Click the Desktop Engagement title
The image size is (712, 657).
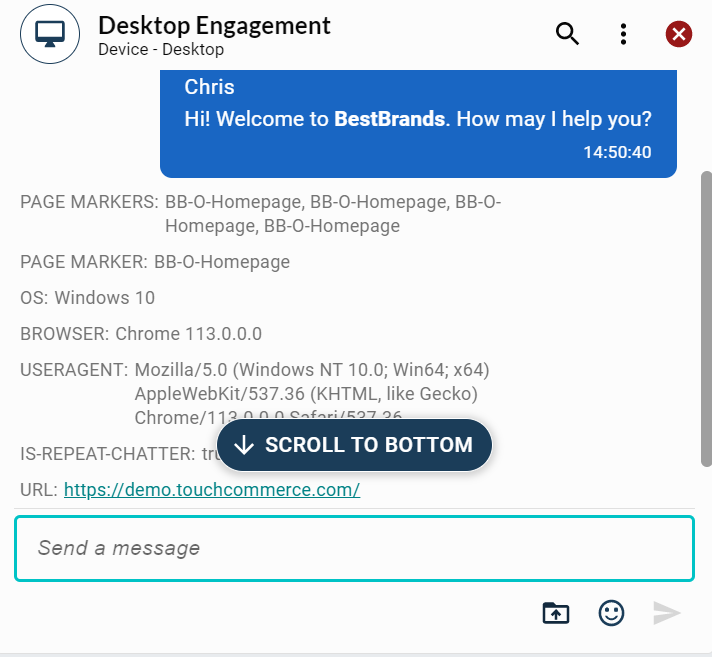tap(214, 25)
